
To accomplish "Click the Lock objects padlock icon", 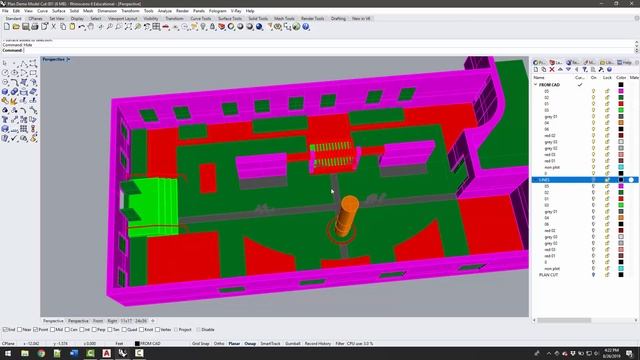I will (x=212, y=27).
